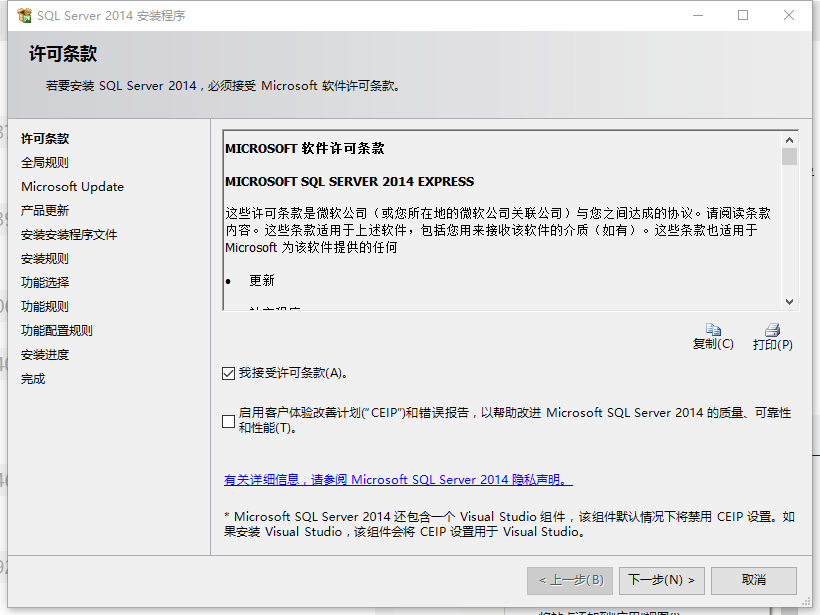This screenshot has height=615, width=820.
Task: Select the 功能配置规则 step
Action: (x=57, y=331)
